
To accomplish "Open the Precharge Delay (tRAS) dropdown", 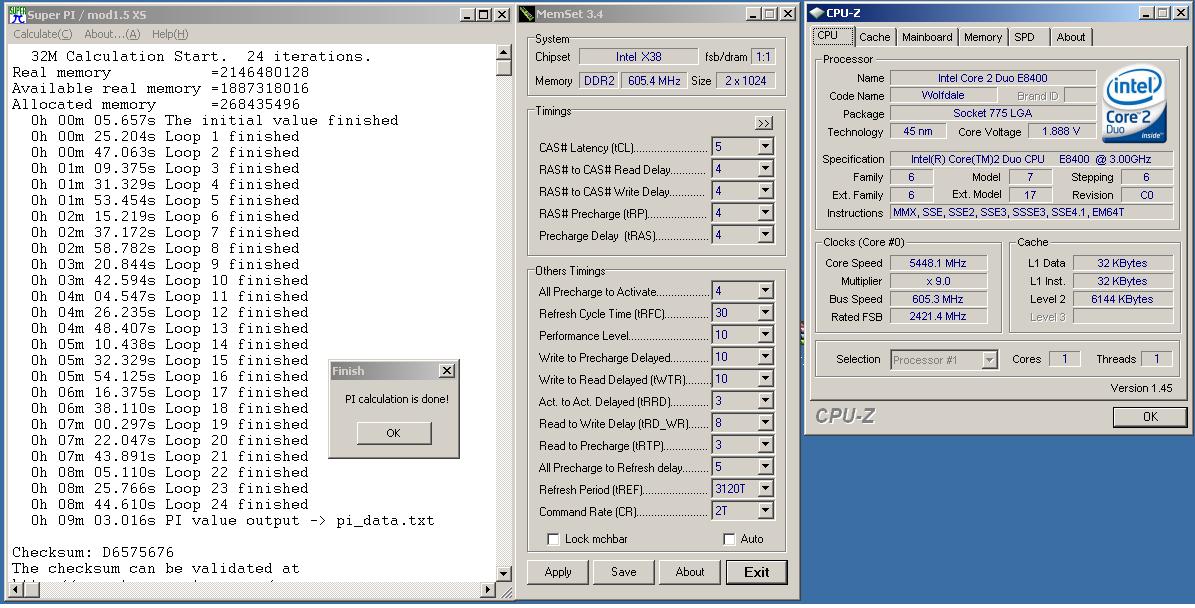I will pos(765,235).
